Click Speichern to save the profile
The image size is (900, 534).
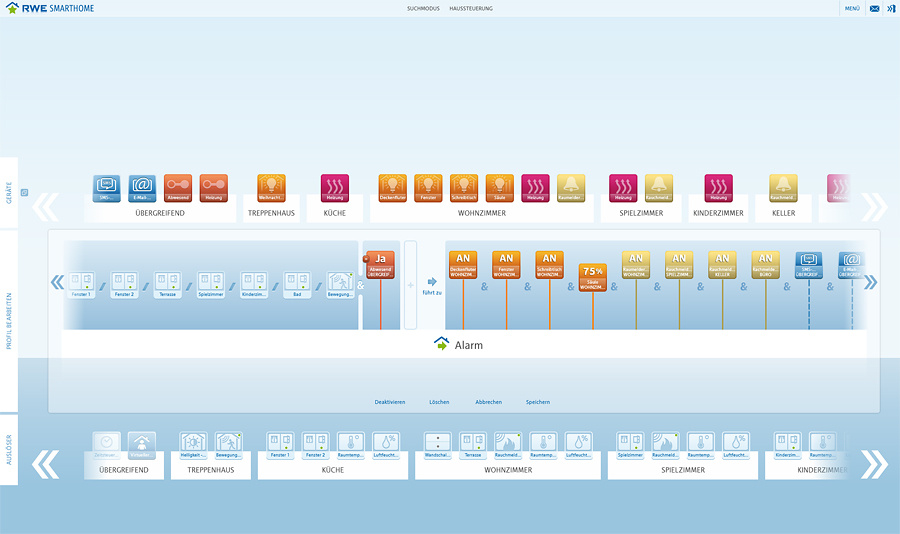pos(538,402)
